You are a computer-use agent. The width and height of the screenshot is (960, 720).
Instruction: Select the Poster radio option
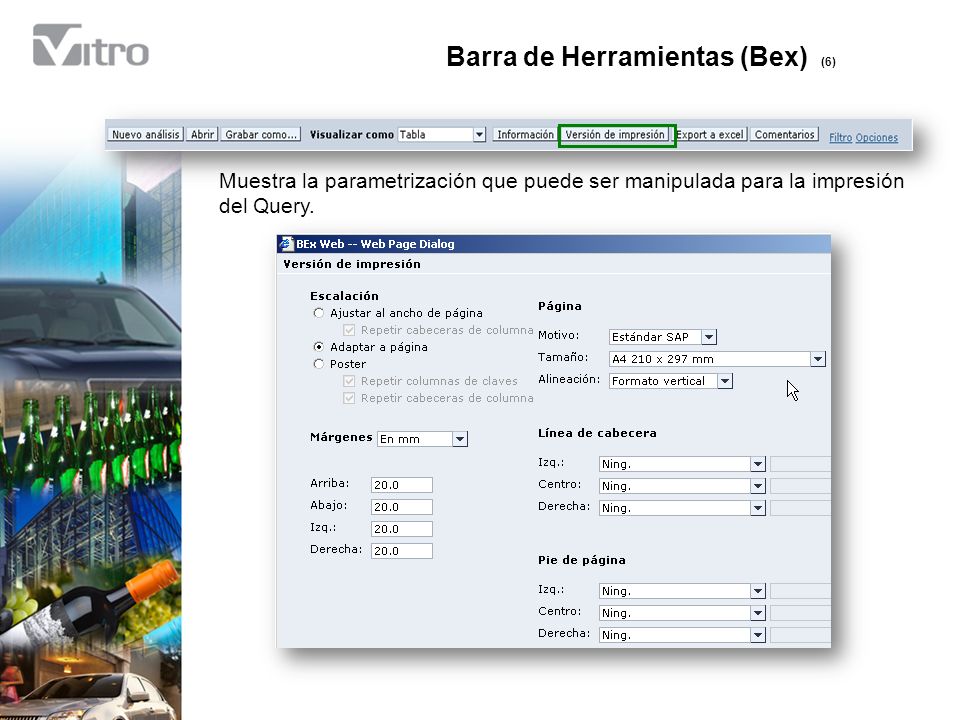pyautogui.click(x=318, y=364)
